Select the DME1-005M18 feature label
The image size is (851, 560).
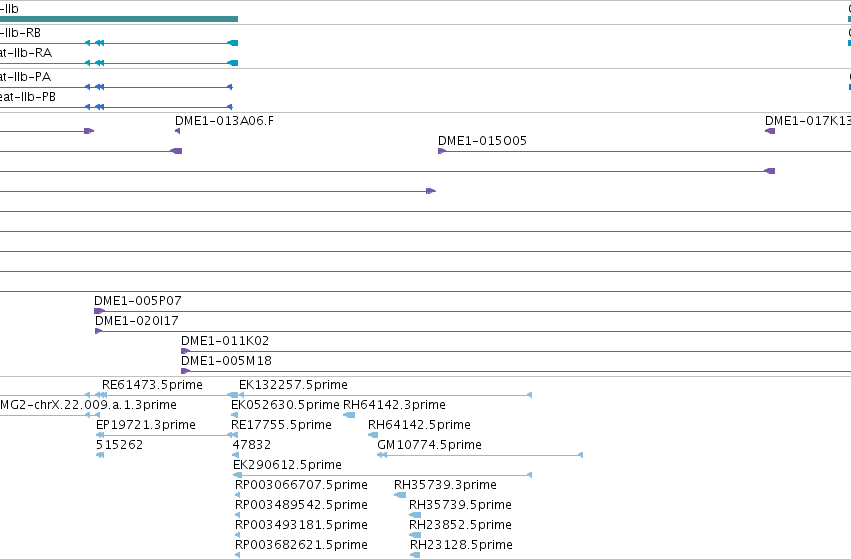point(226,361)
